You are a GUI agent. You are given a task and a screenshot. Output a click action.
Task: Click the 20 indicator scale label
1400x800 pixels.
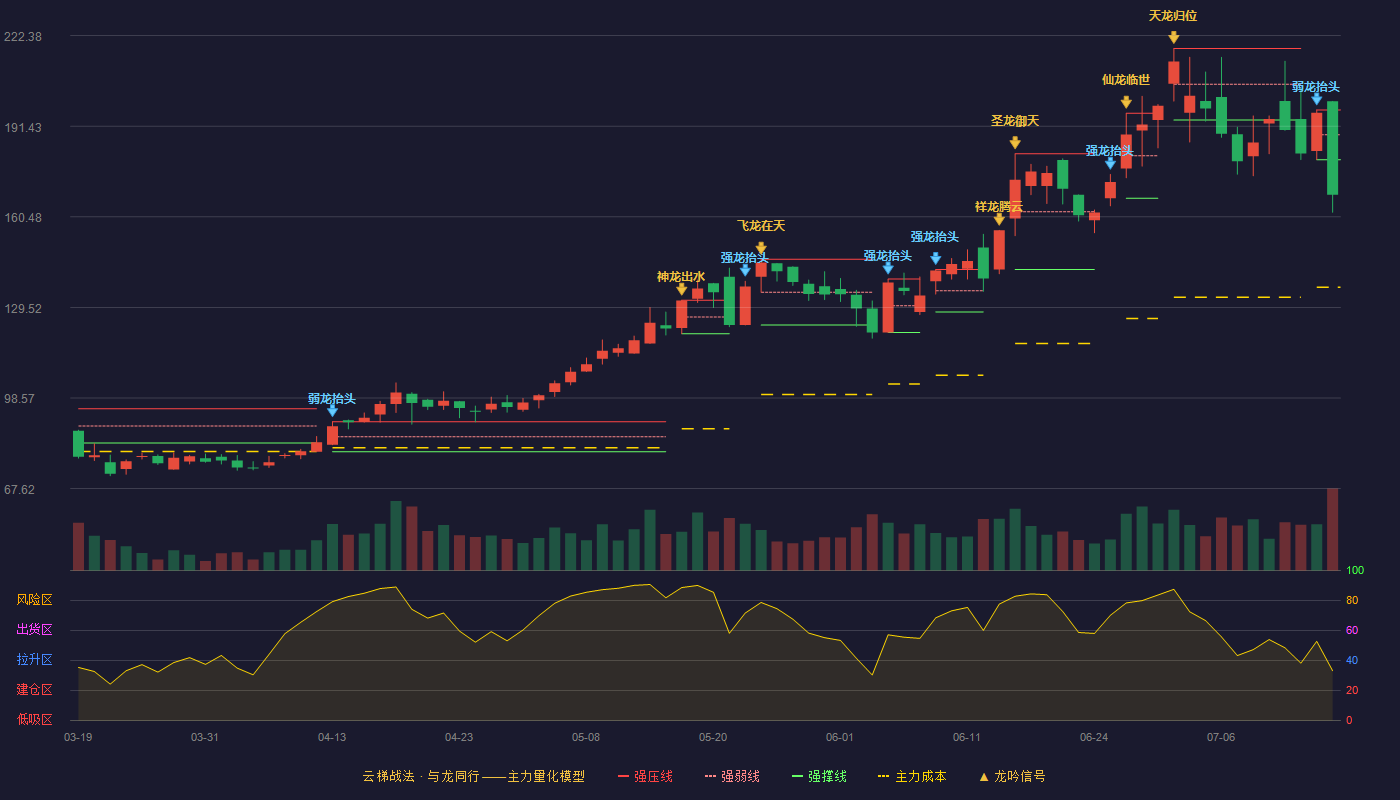[x=1352, y=691]
